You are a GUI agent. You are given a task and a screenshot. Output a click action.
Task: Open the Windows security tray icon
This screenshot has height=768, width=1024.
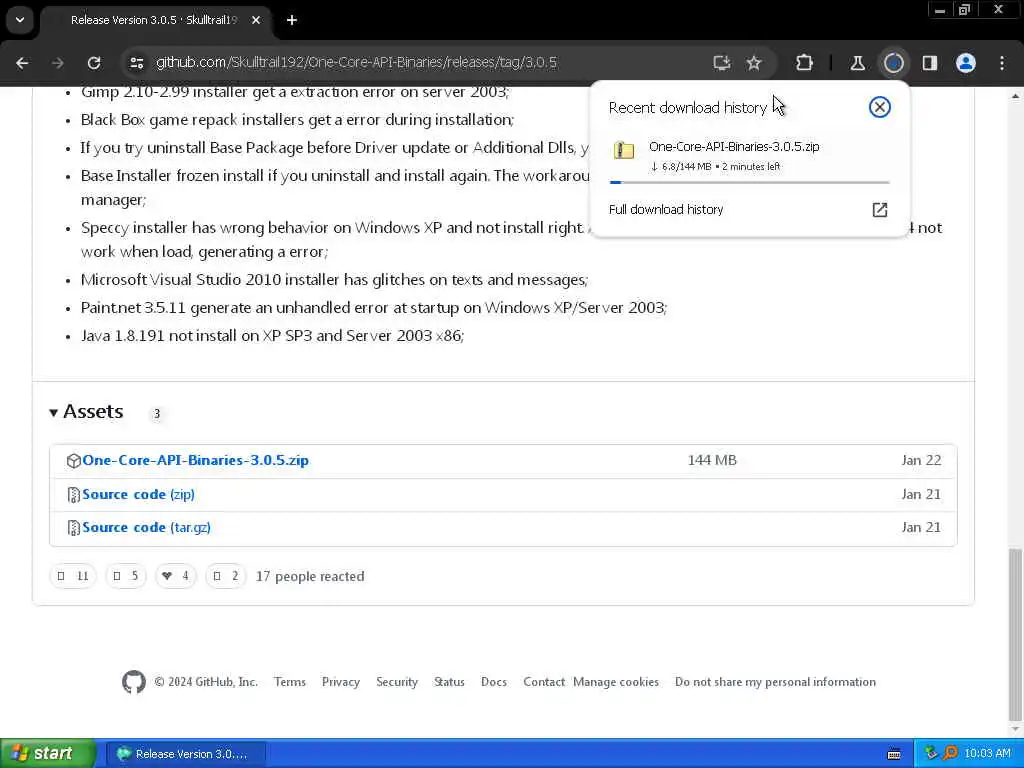click(x=931, y=754)
